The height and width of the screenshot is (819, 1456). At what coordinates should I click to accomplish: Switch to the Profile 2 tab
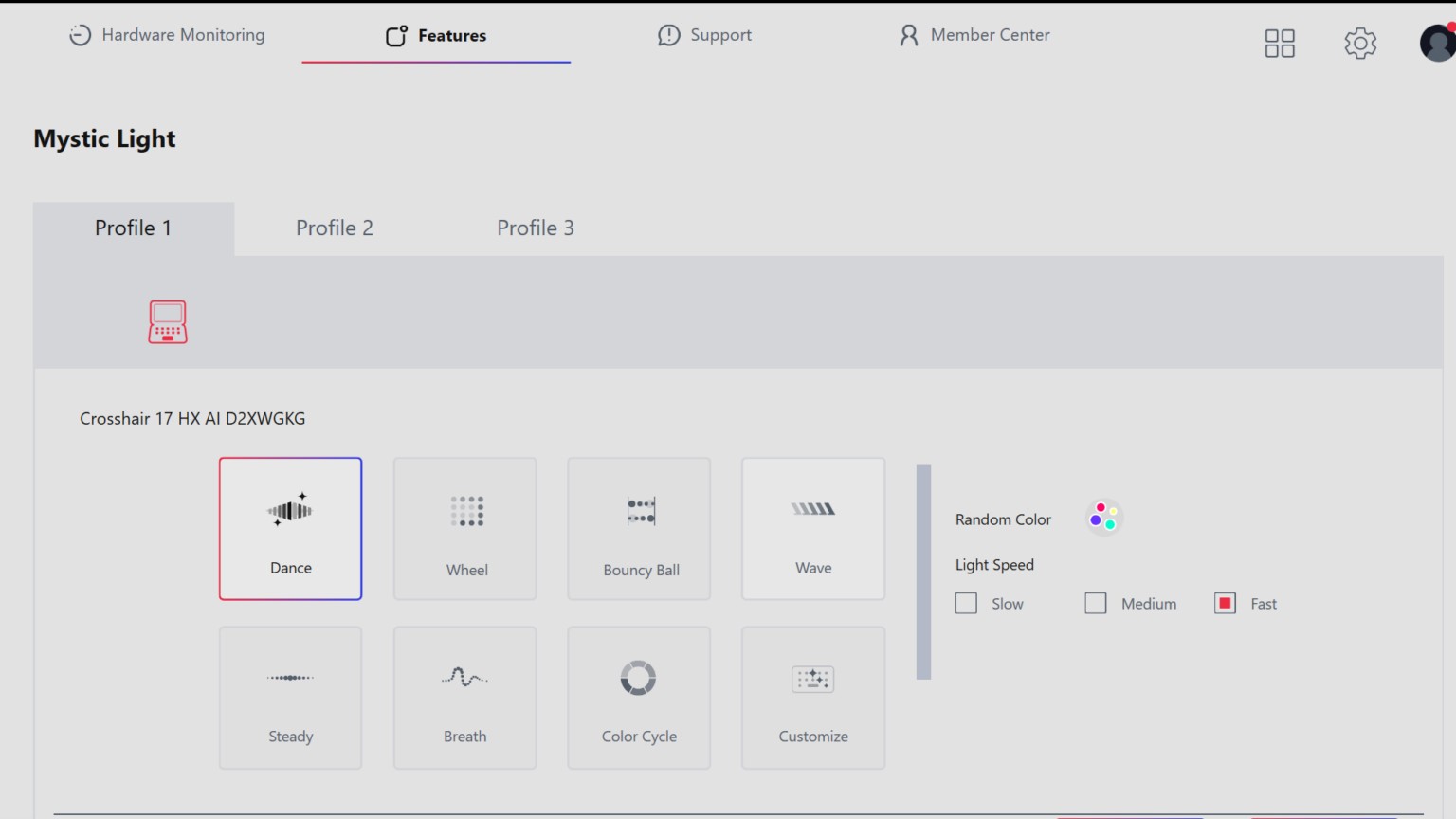[x=335, y=228]
